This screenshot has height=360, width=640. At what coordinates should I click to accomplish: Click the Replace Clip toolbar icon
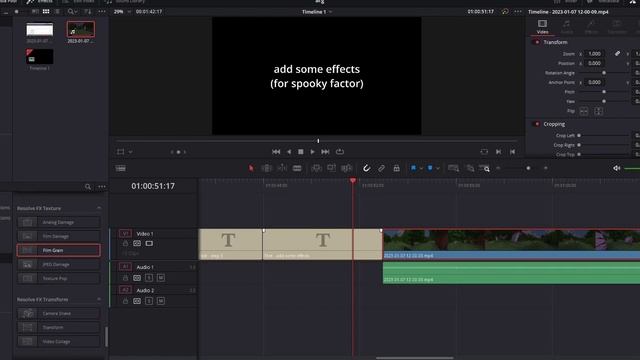(x=347, y=168)
